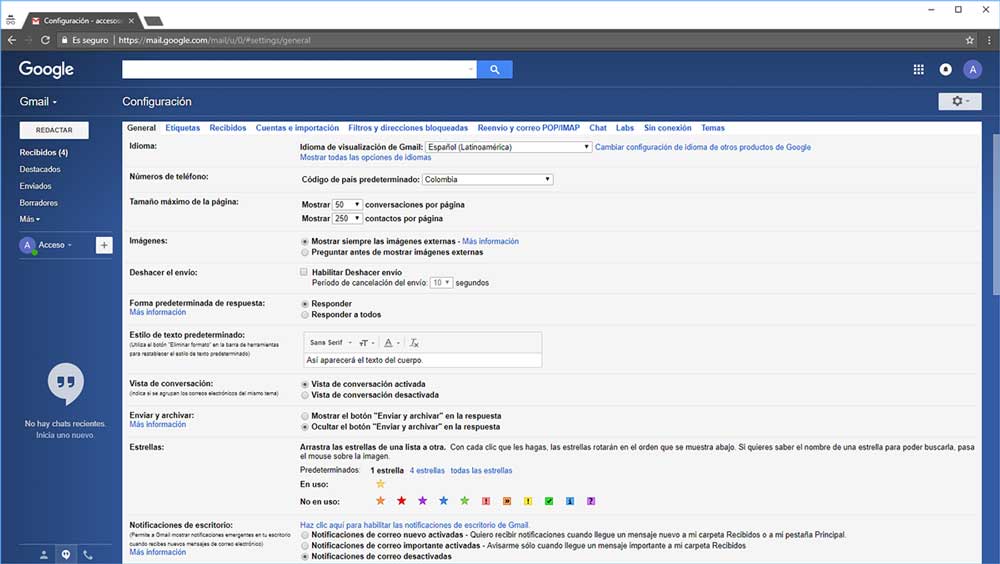Select the green star
The width and height of the screenshot is (1000, 564).
pyautogui.click(x=464, y=501)
